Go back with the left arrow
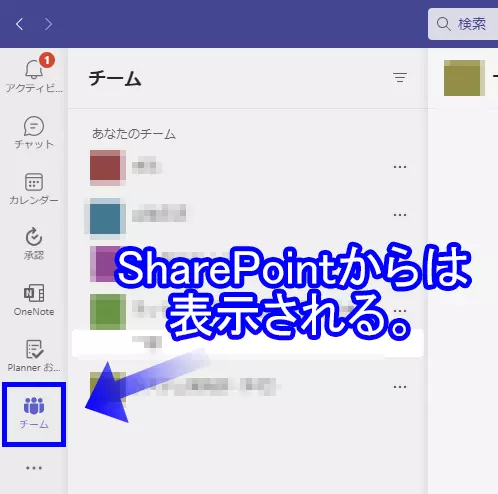Image resolution: width=498 pixels, height=494 pixels. tap(20, 24)
